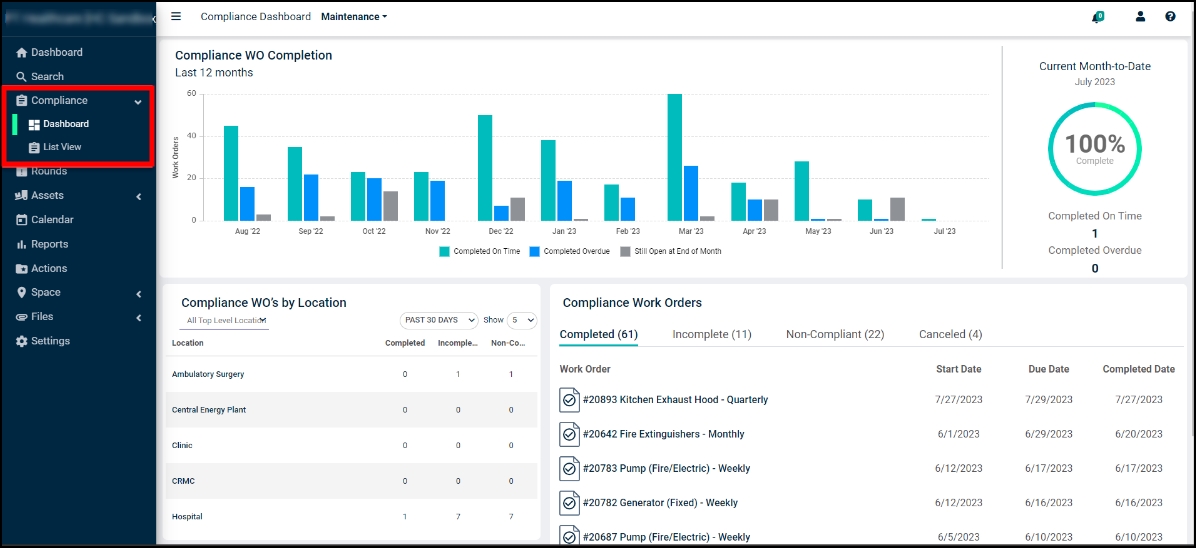This screenshot has width=1196, height=548.
Task: Open Settings gear in the sidebar
Action: click(43, 341)
